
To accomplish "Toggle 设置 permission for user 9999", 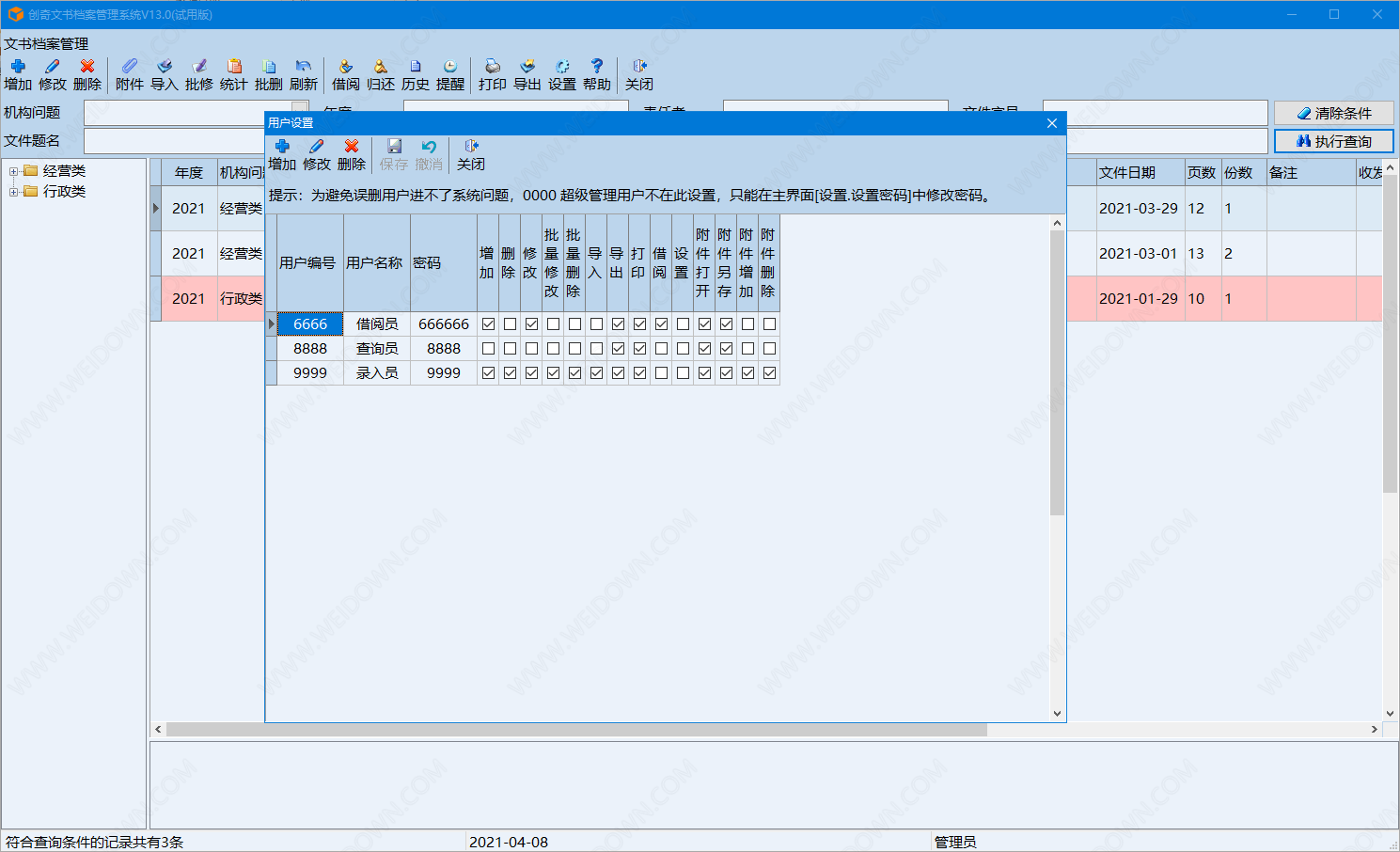I will pos(683,372).
